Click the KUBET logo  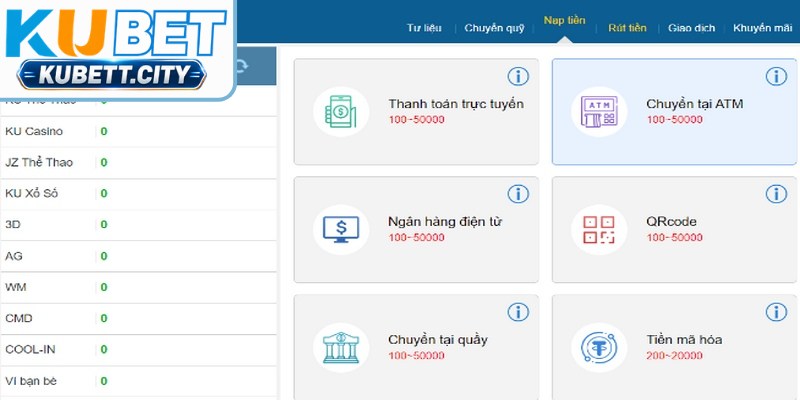click(x=116, y=33)
